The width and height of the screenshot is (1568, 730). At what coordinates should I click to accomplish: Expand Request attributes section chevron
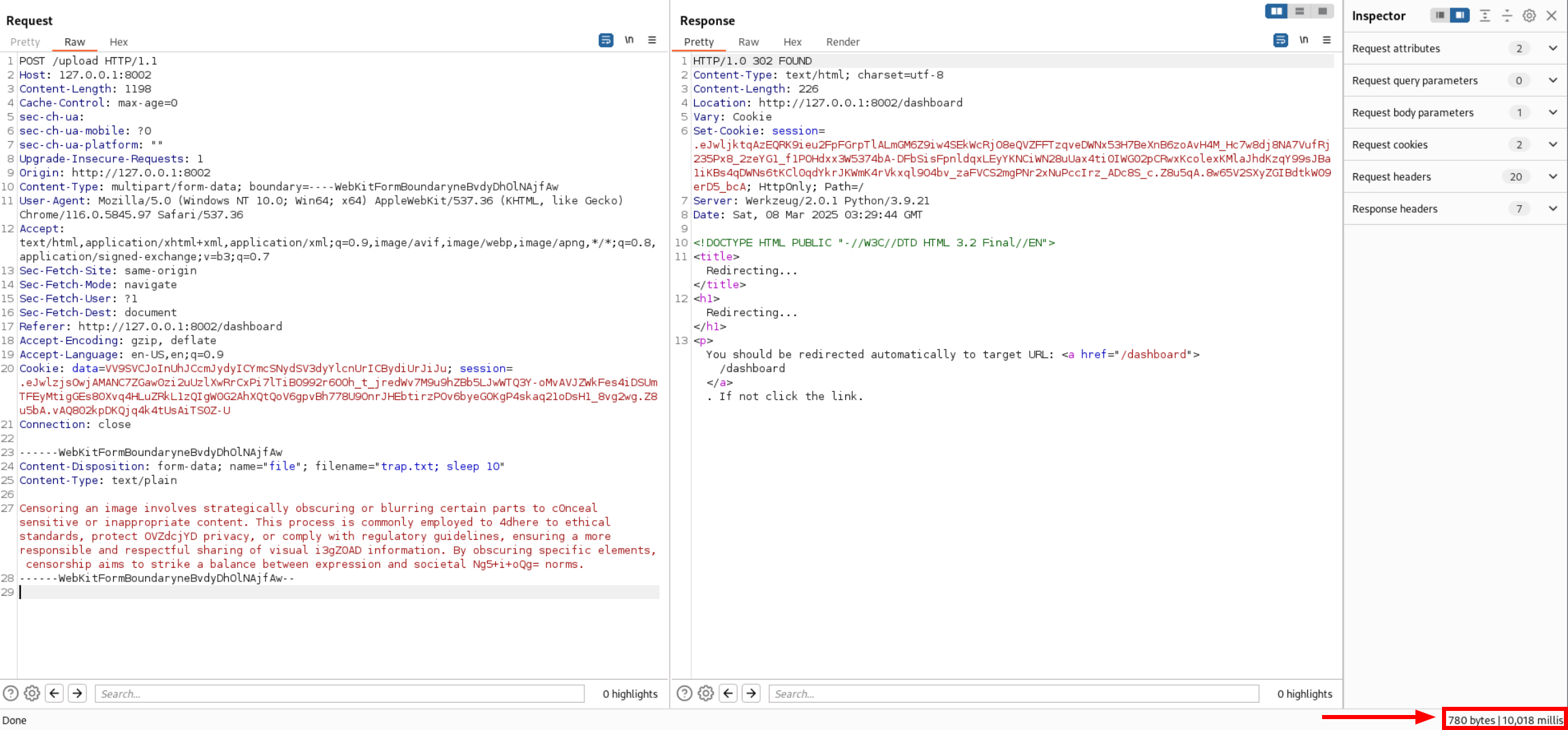tap(1553, 48)
